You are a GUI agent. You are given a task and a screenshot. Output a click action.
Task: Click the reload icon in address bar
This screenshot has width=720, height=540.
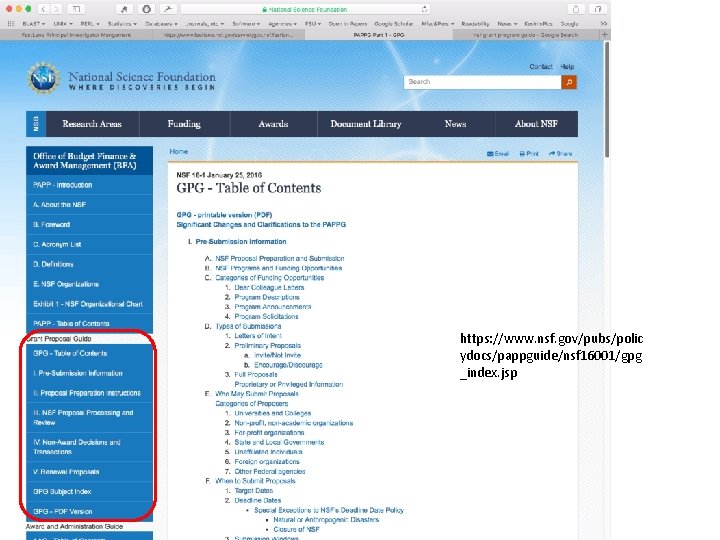pos(424,9)
